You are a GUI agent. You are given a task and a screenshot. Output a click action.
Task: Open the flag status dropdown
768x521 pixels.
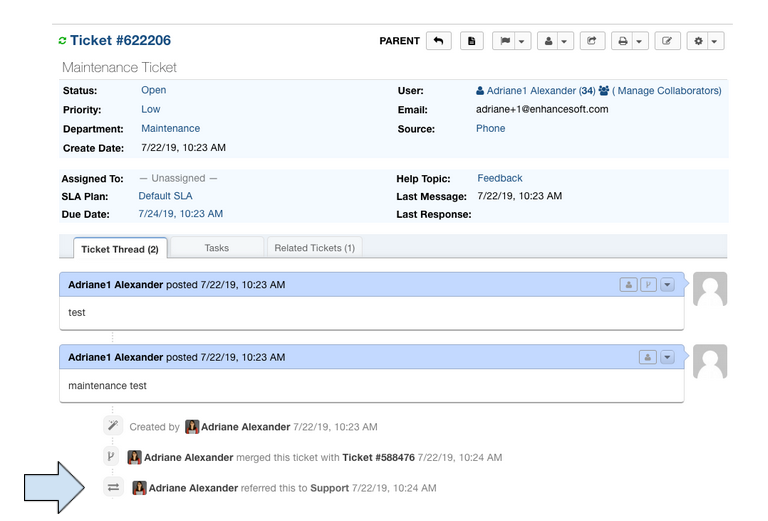[512, 41]
